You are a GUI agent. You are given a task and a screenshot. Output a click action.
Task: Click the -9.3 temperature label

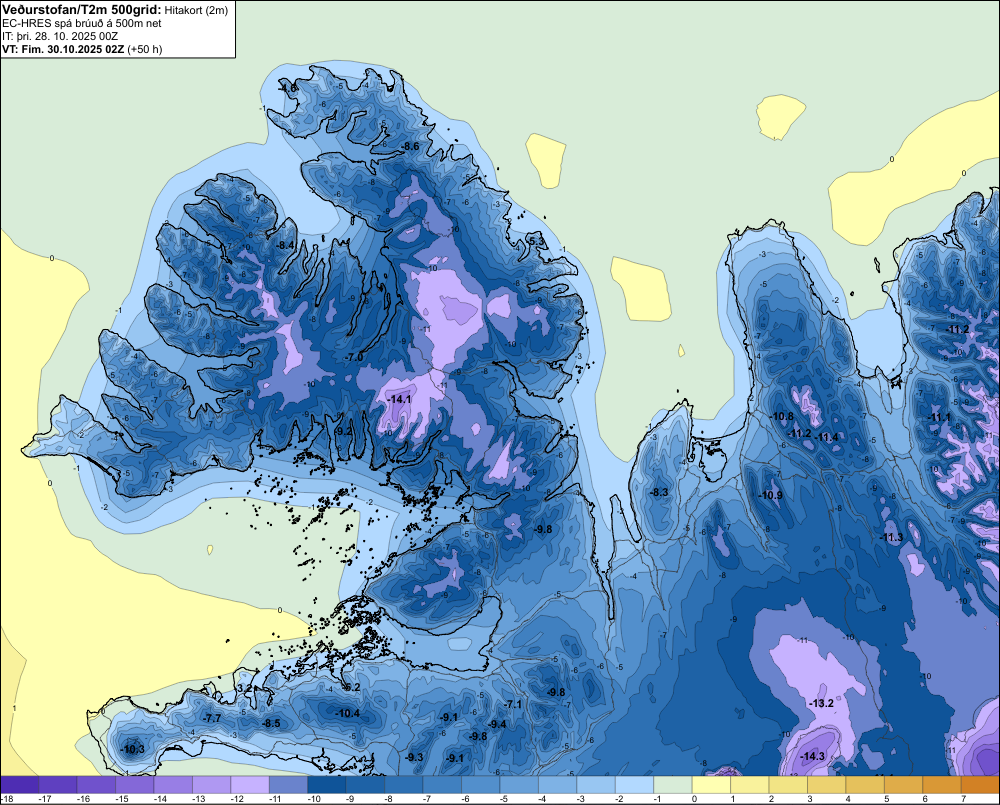(414, 757)
